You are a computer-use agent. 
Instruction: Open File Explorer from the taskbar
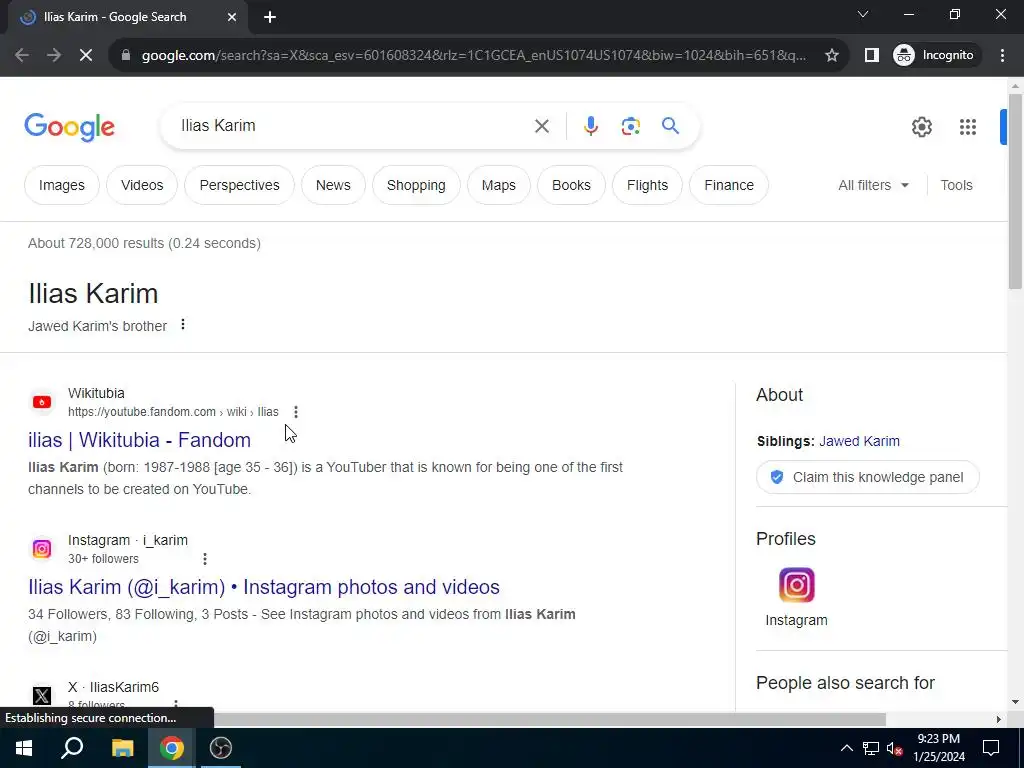[122, 748]
